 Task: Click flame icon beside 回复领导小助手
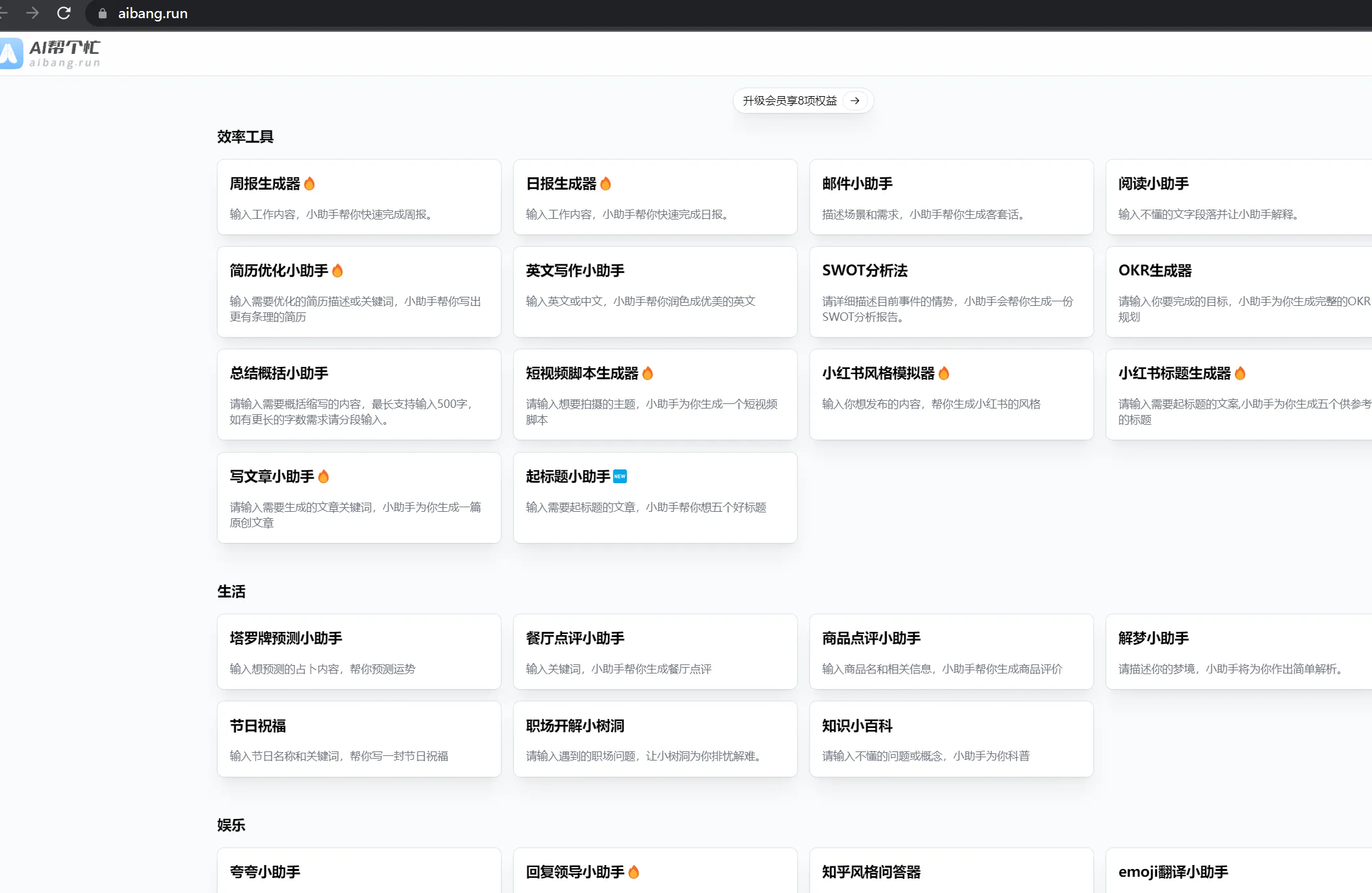[x=634, y=872]
